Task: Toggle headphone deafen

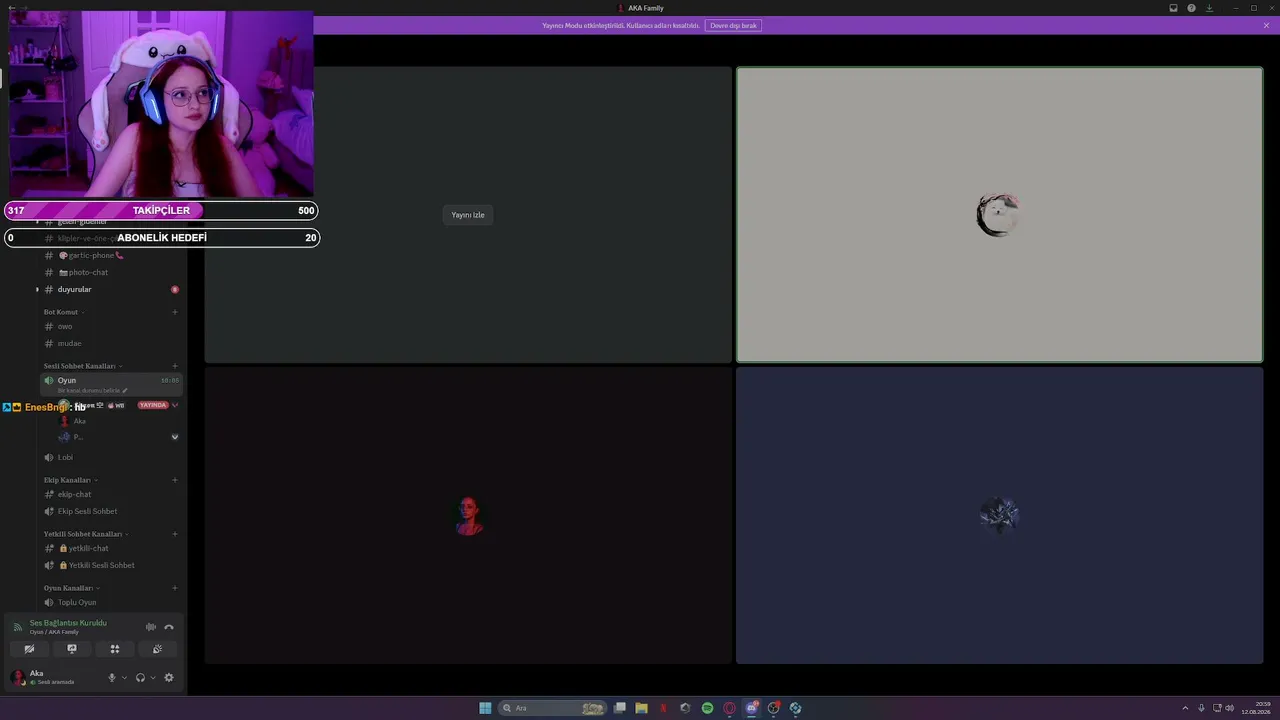Action: tap(140, 677)
